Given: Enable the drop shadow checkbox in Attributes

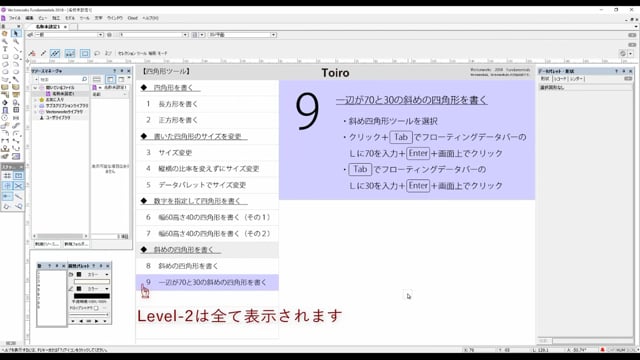Looking at the screenshot, I should 96,308.
